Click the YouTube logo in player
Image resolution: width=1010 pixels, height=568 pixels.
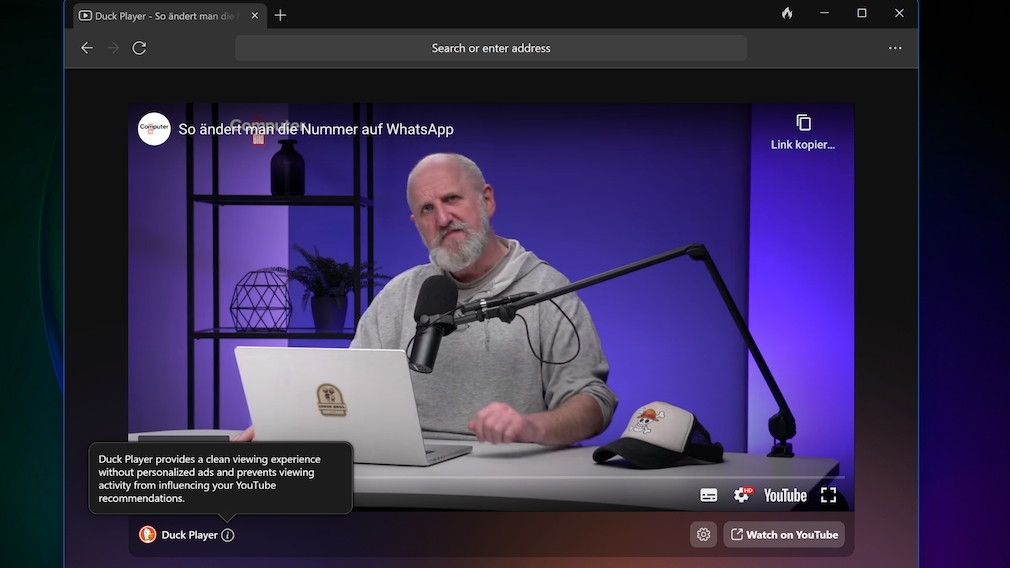click(785, 495)
